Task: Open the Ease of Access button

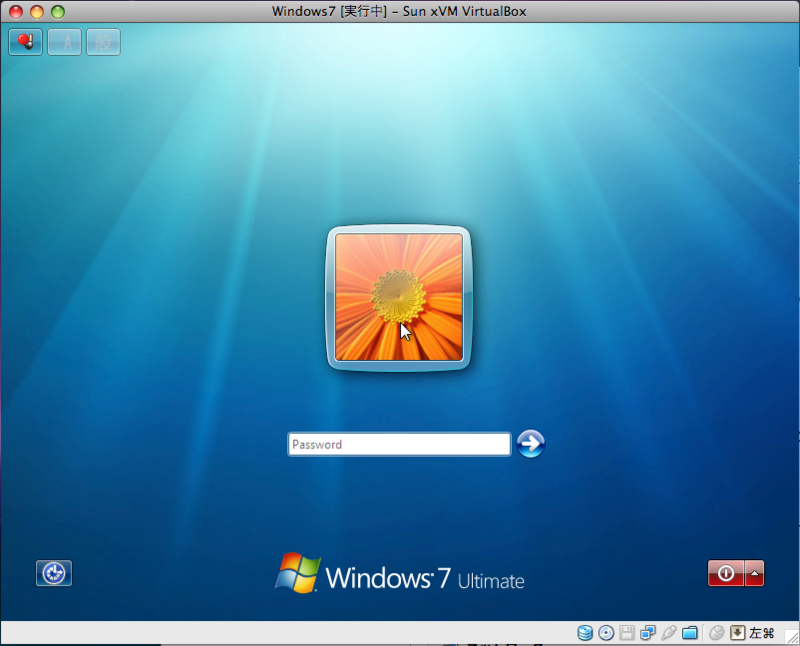Action: click(54, 573)
